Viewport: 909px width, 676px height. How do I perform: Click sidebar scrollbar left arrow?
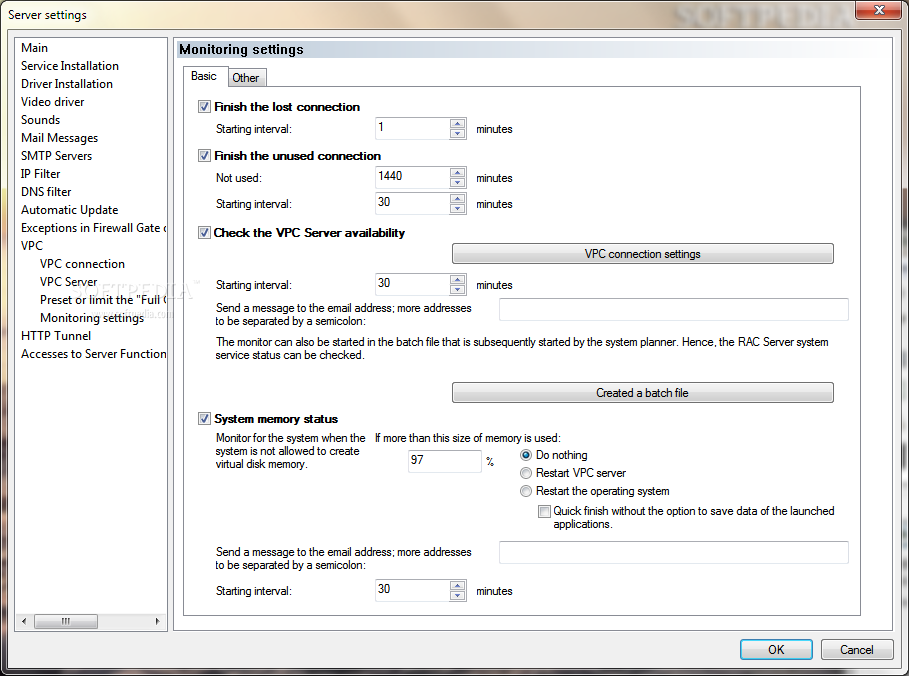tap(24, 622)
